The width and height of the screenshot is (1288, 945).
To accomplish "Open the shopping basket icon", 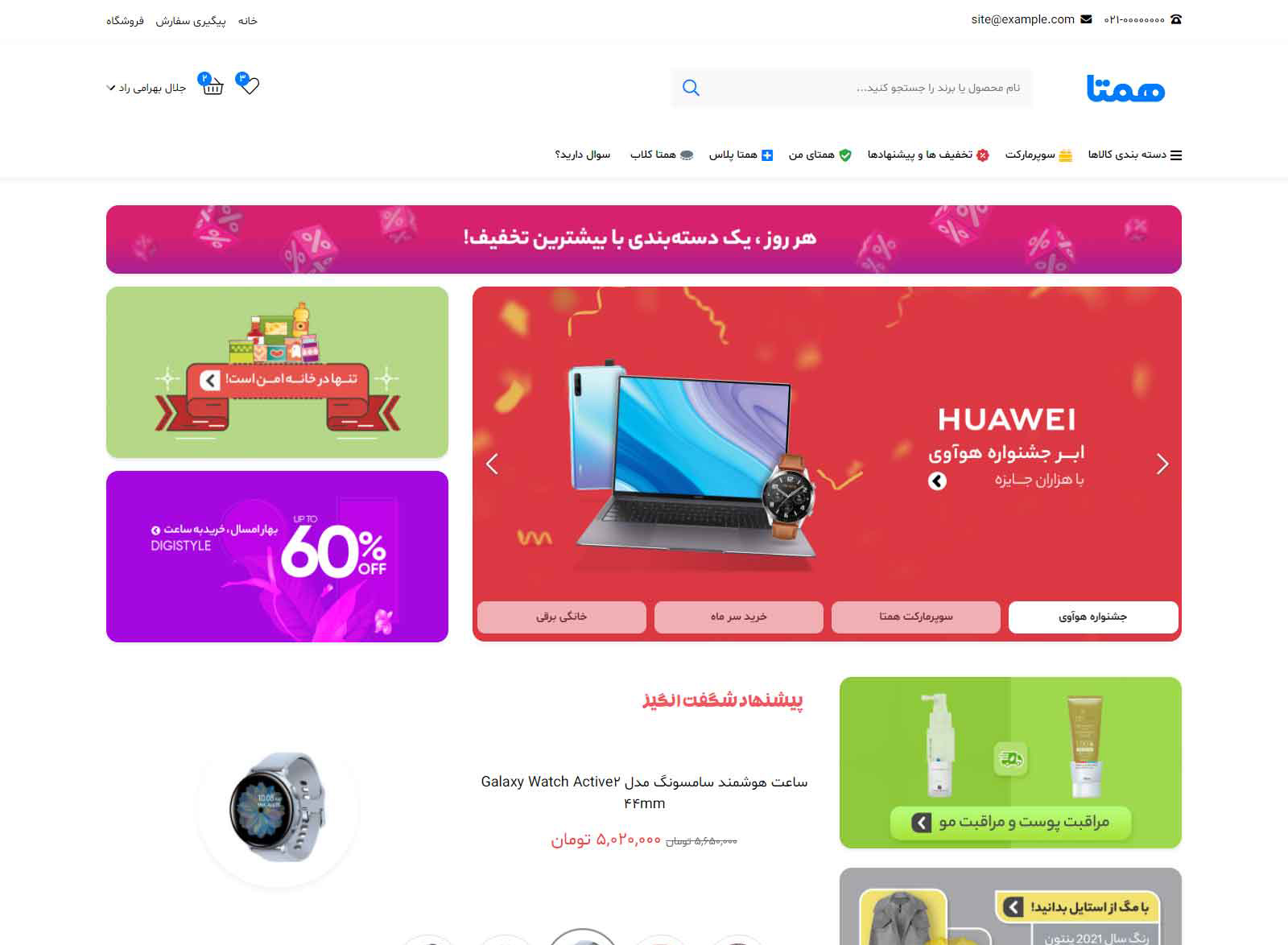I will tap(213, 86).
